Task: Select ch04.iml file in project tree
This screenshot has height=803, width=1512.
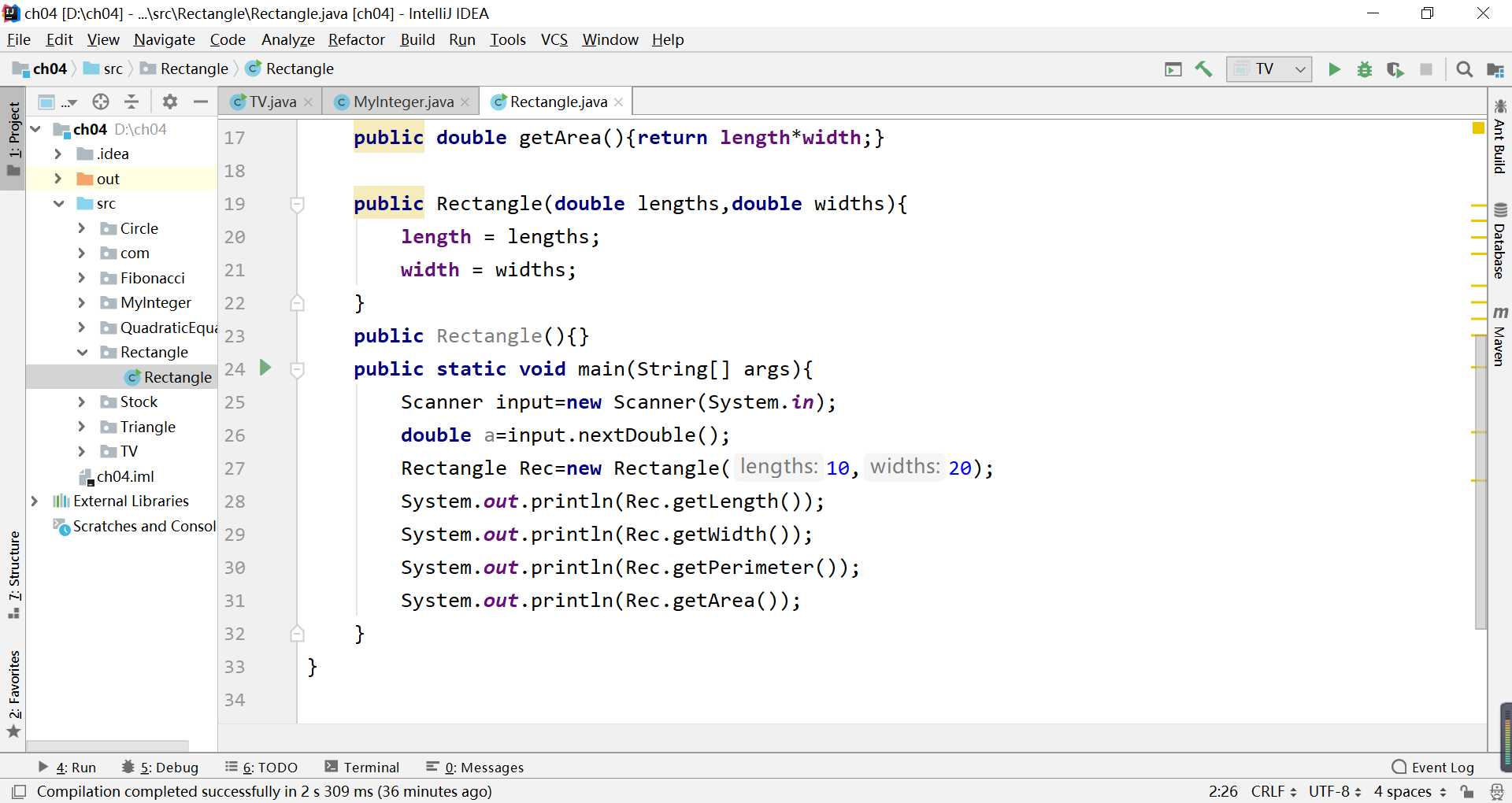Action: click(x=117, y=476)
